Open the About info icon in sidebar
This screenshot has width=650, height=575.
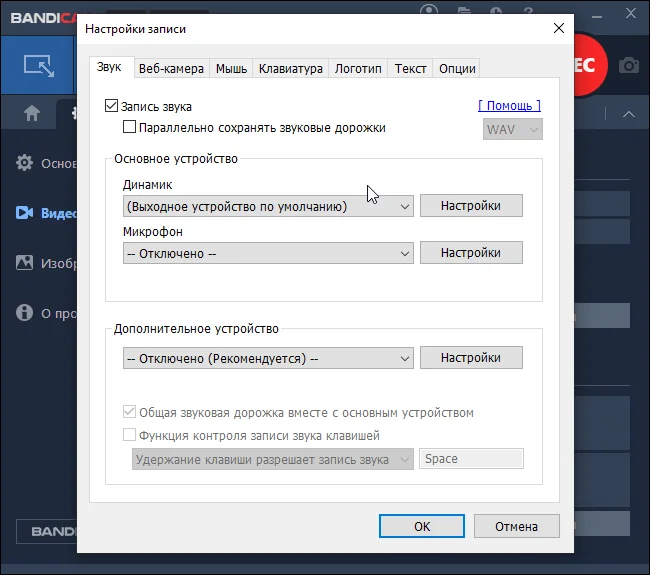[24, 313]
